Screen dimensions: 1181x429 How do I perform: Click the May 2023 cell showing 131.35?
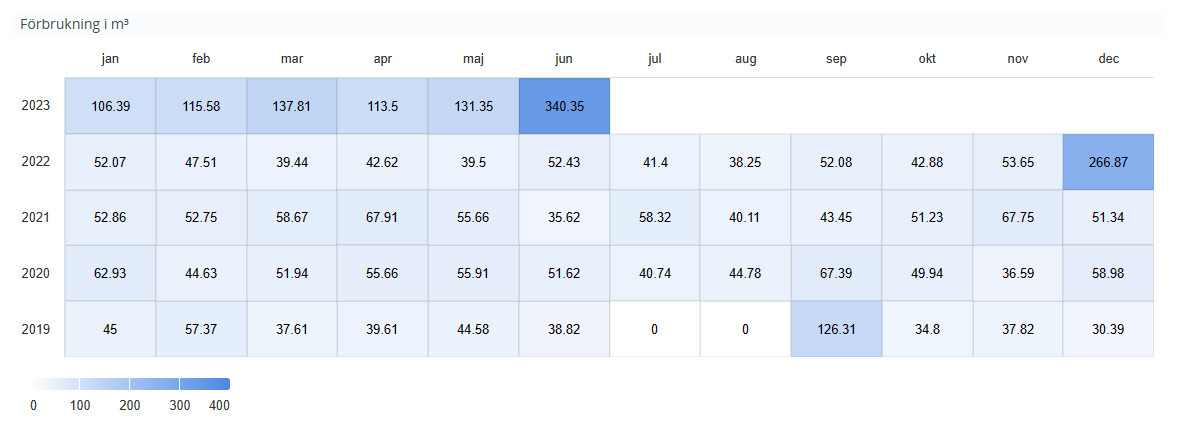click(x=473, y=106)
